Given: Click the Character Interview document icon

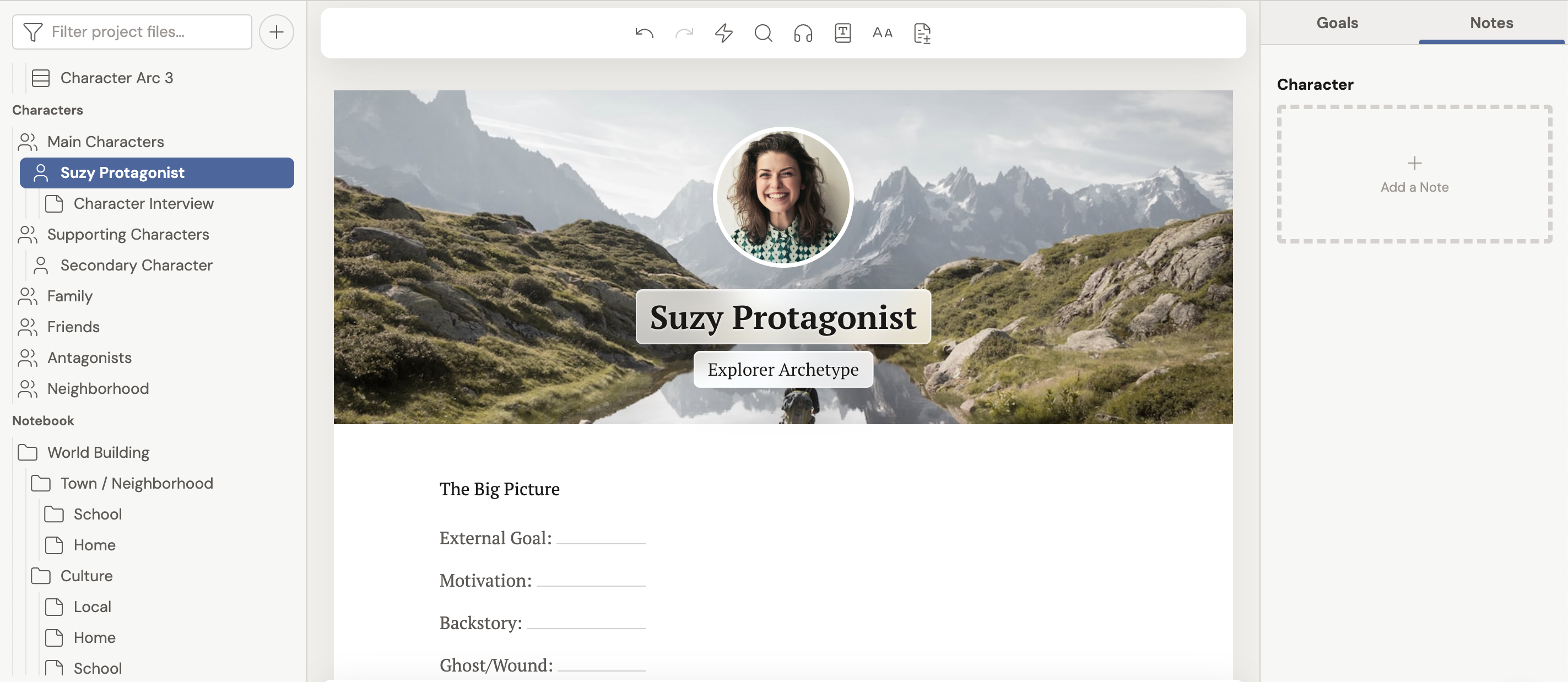Looking at the screenshot, I should coord(54,204).
